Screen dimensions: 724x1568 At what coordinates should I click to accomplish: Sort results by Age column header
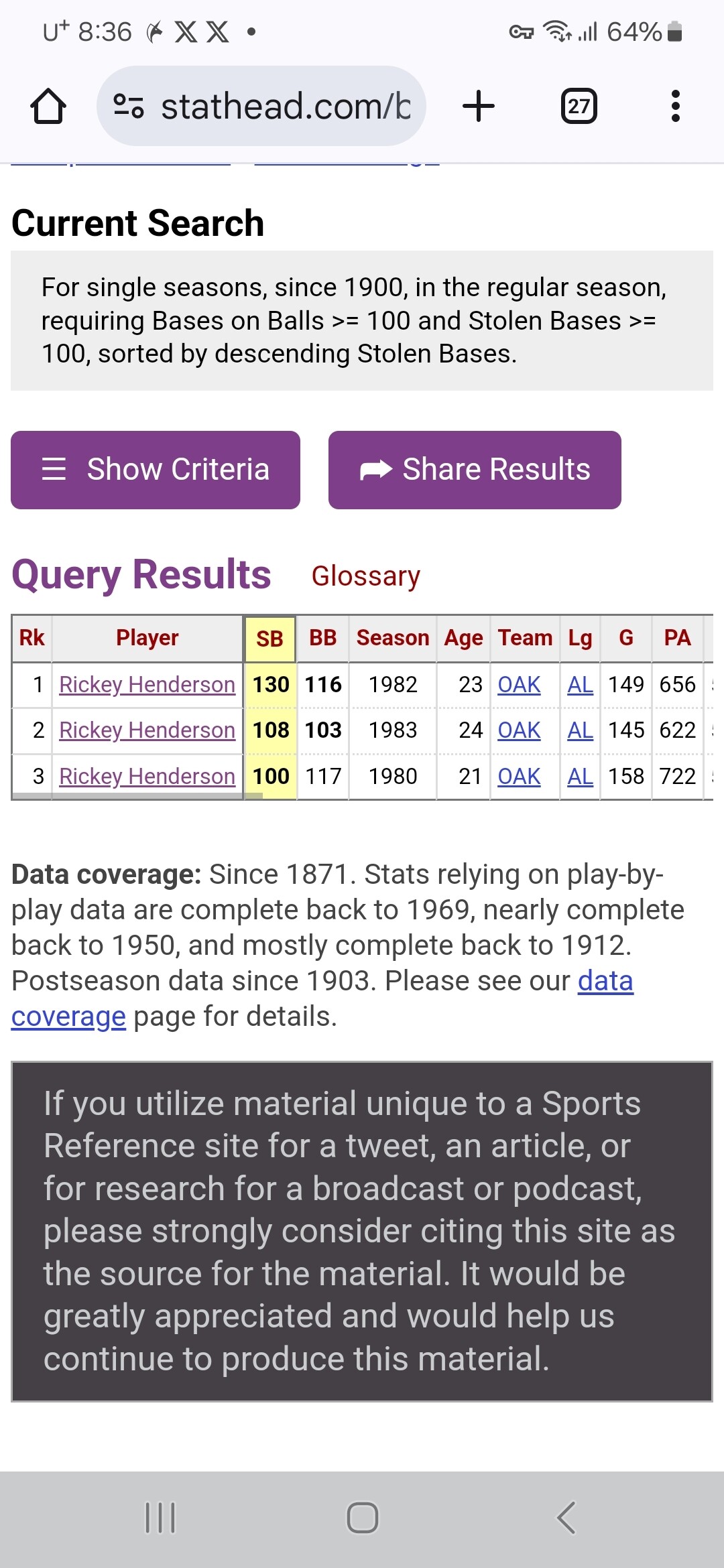tap(463, 638)
